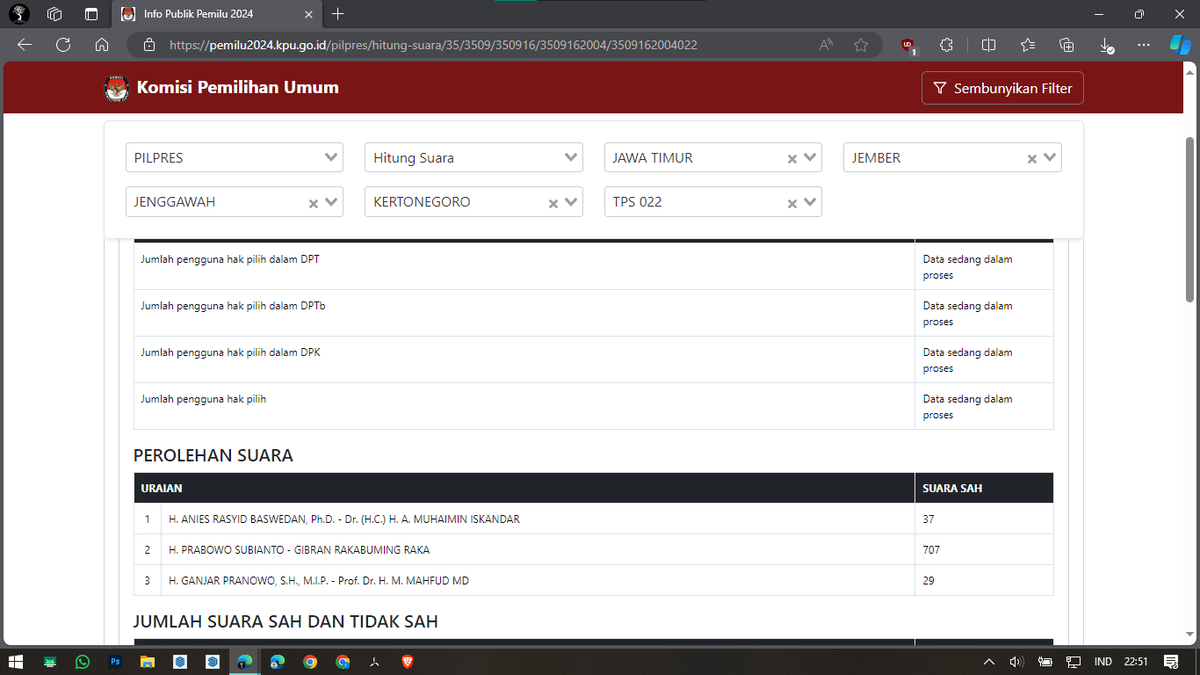The image size is (1200, 675).
Task: Open the uBlock Origin extension icon
Action: pyautogui.click(x=908, y=45)
